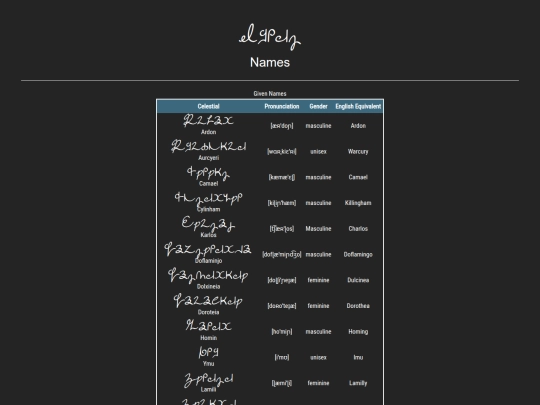Screen dimensions: 540x405
Task: Click the pronunciation cell in the Karlos row
Action: [x=282, y=229]
